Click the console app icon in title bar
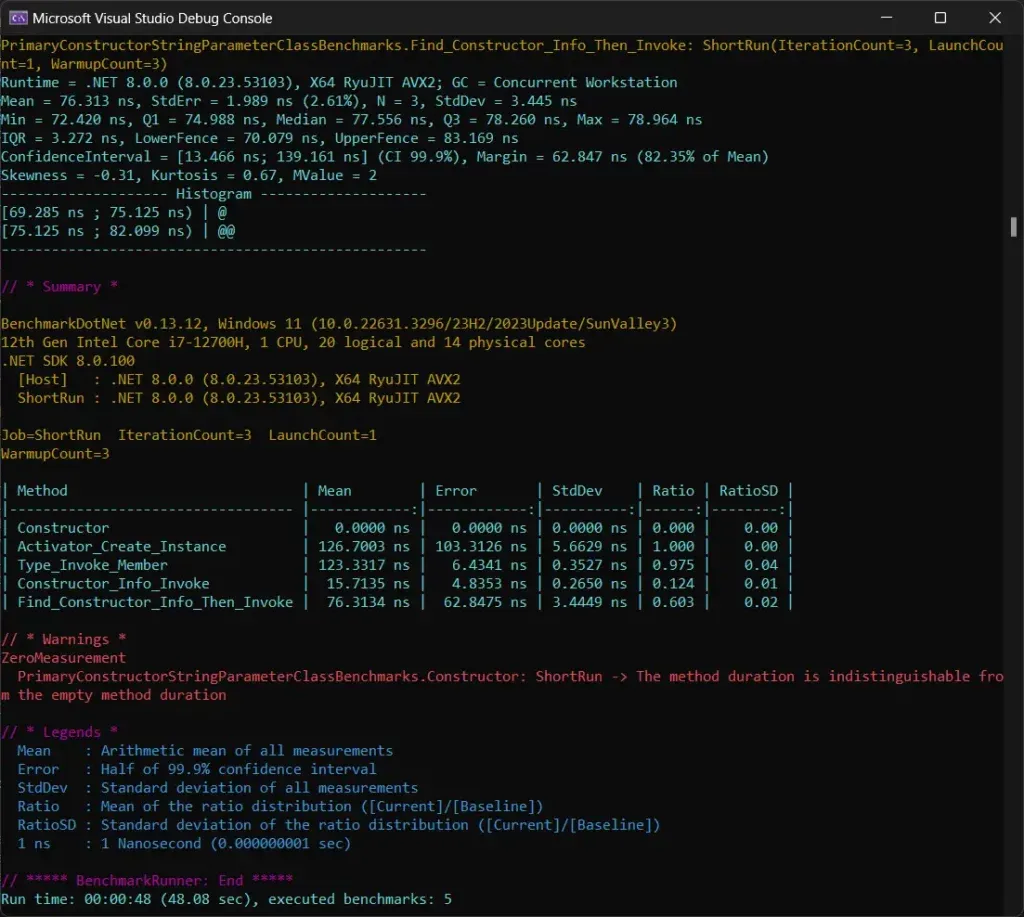 point(18,18)
